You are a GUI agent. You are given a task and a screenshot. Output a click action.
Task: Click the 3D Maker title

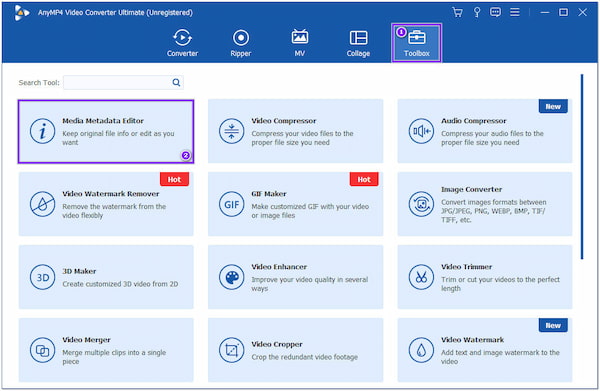click(79, 271)
